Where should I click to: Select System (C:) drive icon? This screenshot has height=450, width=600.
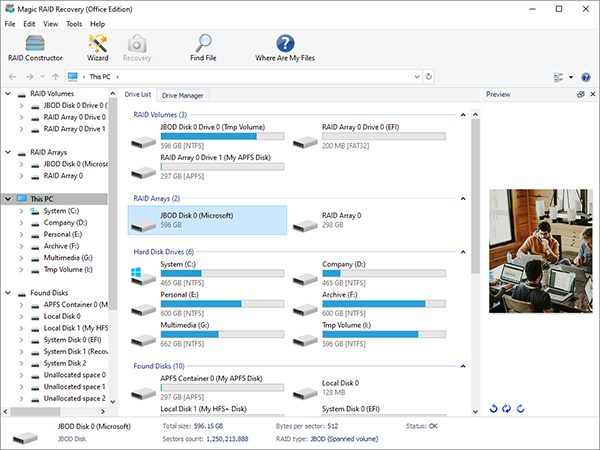143,276
